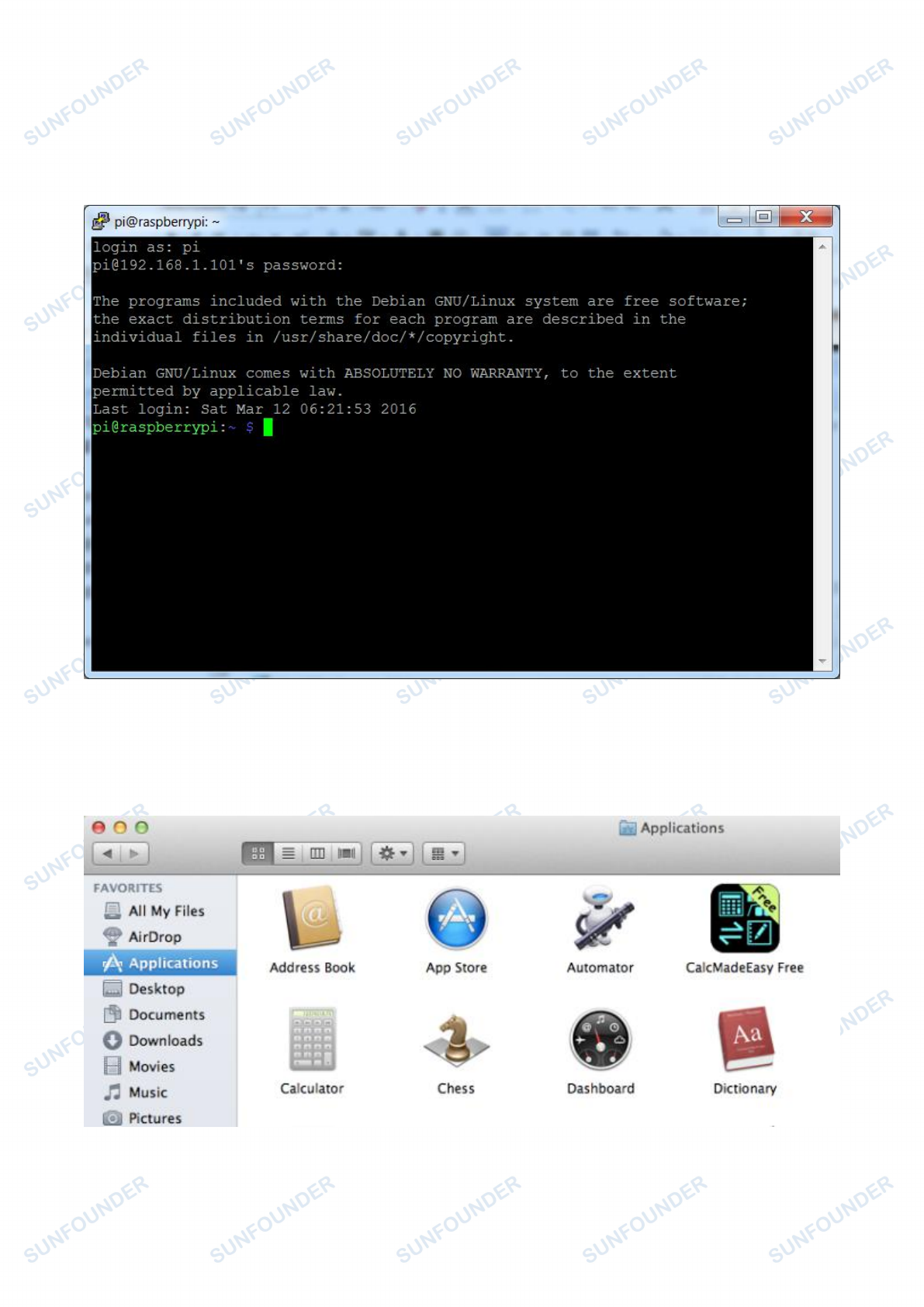Open the Dashboard gauge icon
924x1307 pixels.
(600, 1040)
